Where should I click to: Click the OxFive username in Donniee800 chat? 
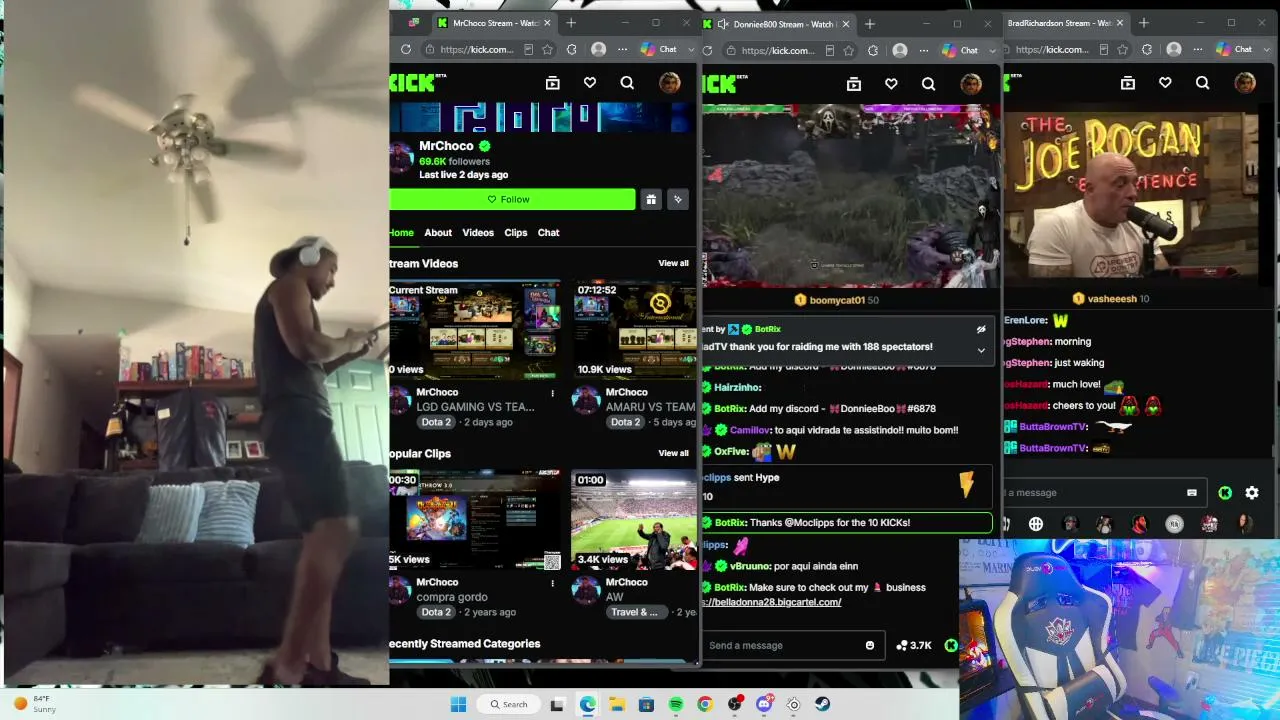(x=731, y=452)
